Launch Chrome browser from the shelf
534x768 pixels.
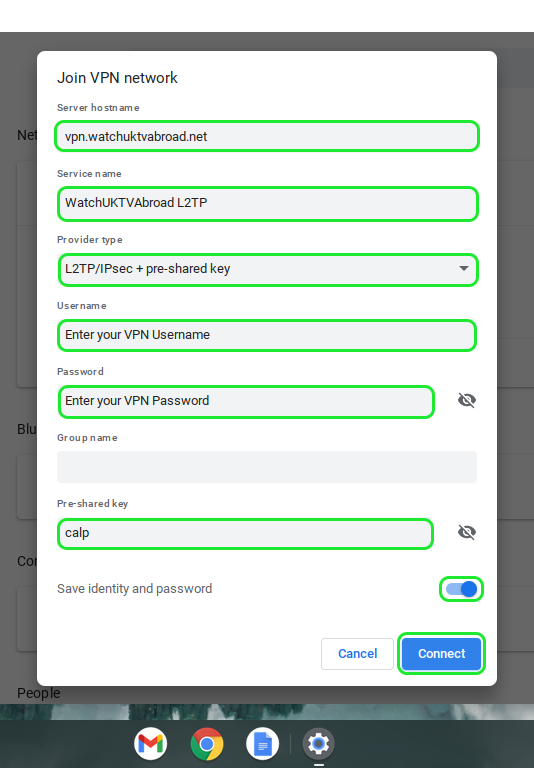click(207, 744)
